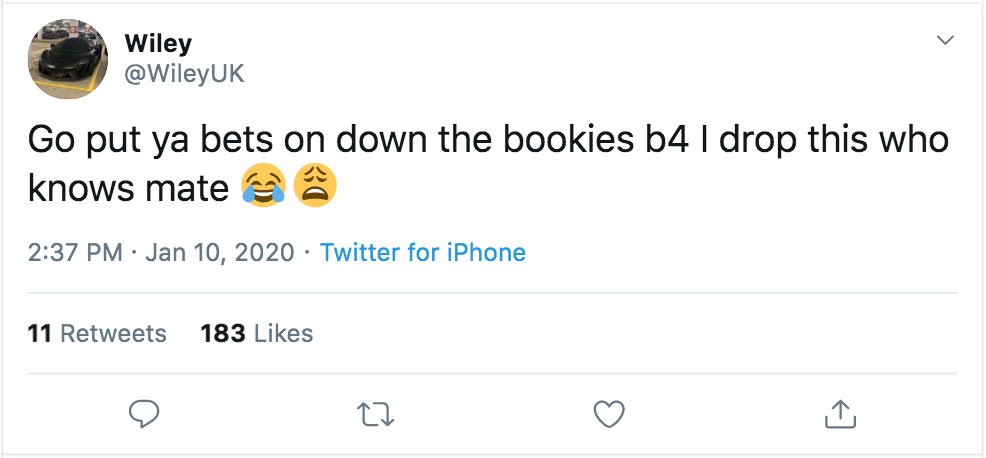Click the face with tears of joy emoji
The width and height of the screenshot is (986, 458).
click(x=263, y=185)
